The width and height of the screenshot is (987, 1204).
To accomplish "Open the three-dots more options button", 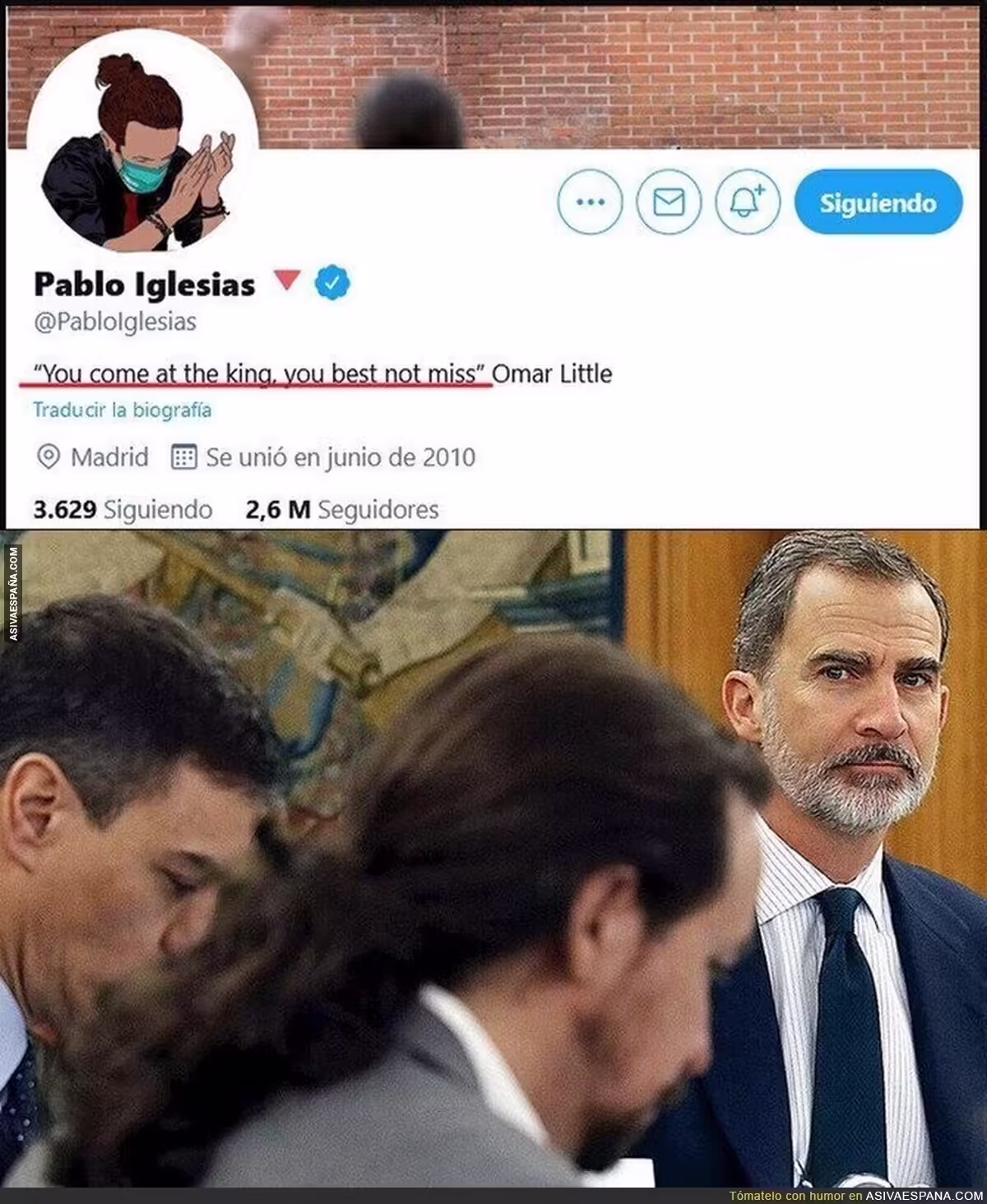I will coord(590,201).
